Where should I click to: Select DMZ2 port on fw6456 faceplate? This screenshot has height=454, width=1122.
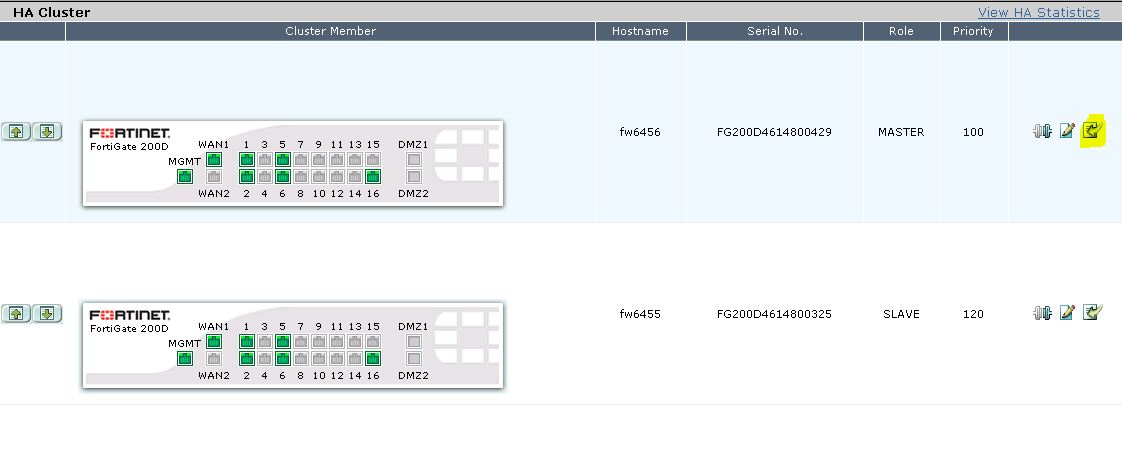(x=413, y=176)
